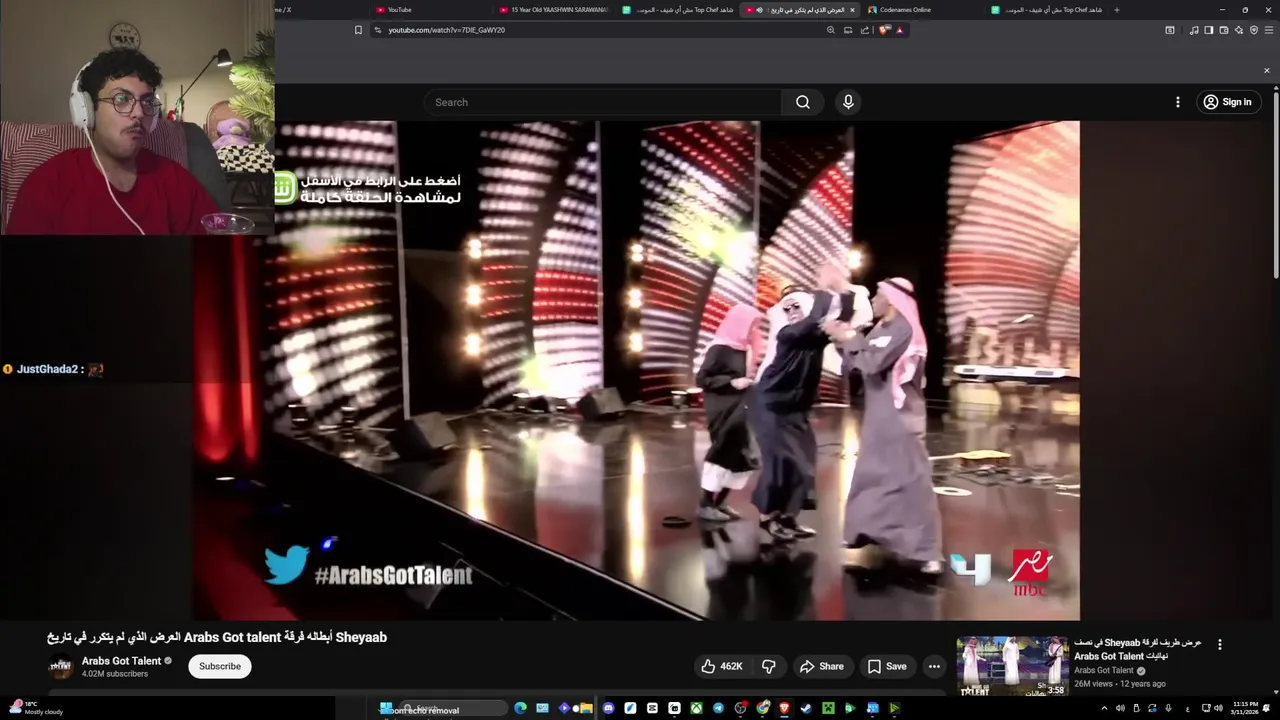Mute the currently playing tab audio
The width and height of the screenshot is (1280, 720).
[x=760, y=10]
